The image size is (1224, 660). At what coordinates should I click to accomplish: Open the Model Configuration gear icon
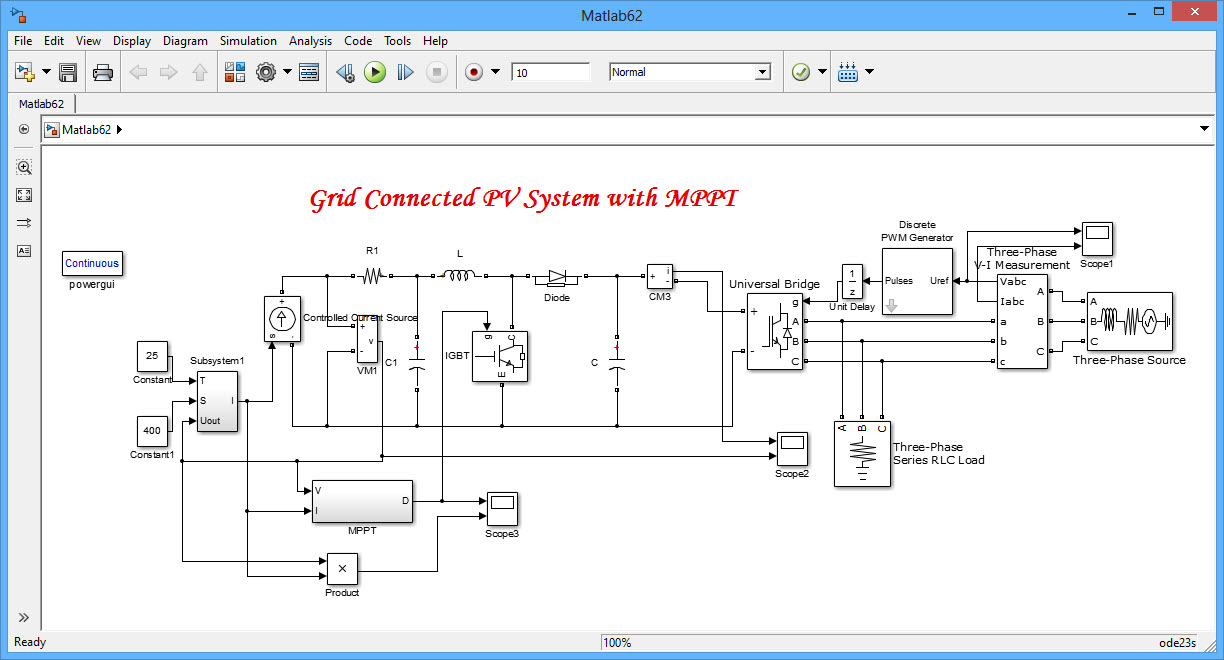266,72
